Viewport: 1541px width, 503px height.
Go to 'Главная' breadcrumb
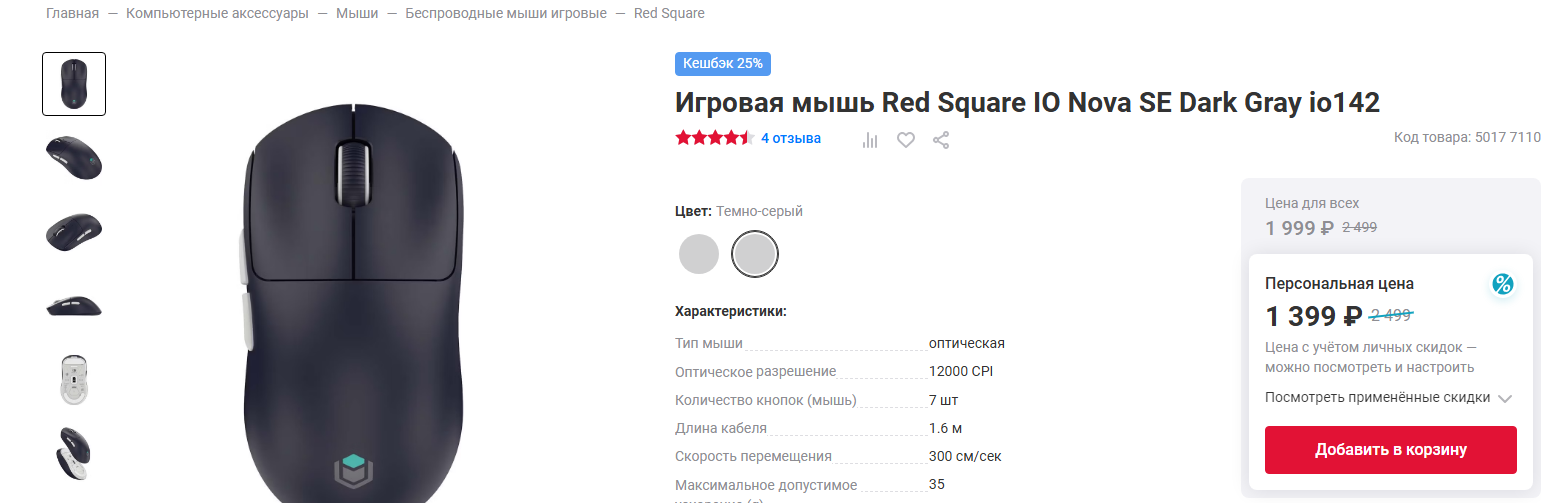[72, 14]
